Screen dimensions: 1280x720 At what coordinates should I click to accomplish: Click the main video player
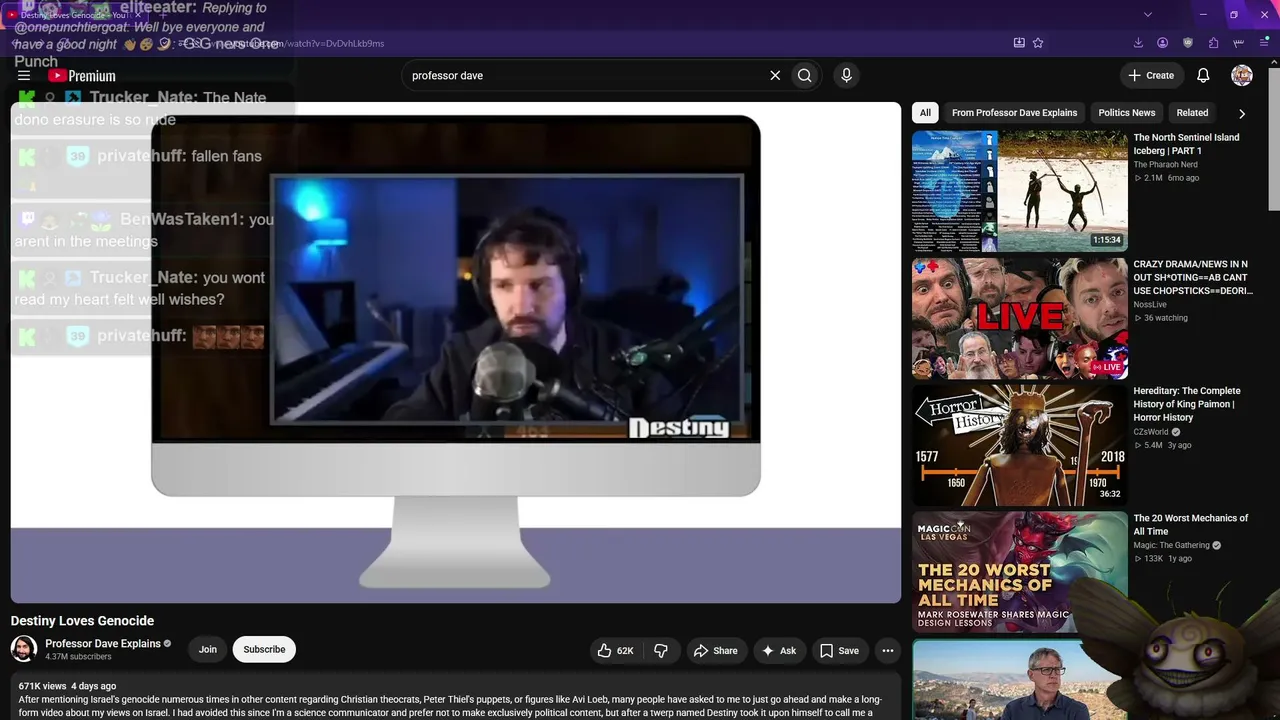[x=456, y=352]
